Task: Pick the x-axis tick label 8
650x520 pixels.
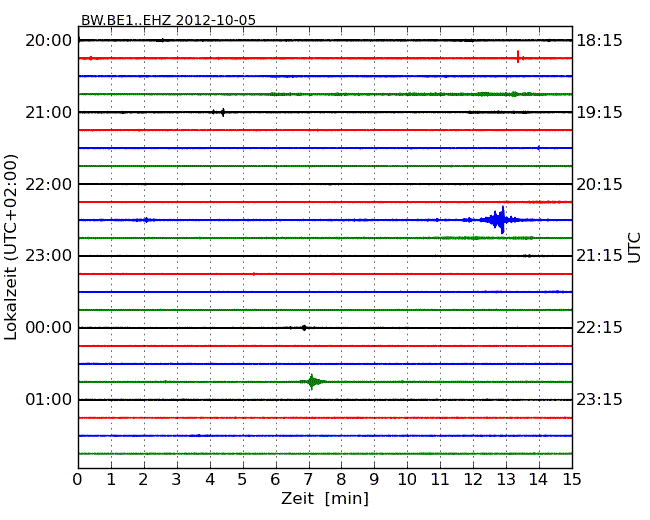Action: [x=341, y=479]
